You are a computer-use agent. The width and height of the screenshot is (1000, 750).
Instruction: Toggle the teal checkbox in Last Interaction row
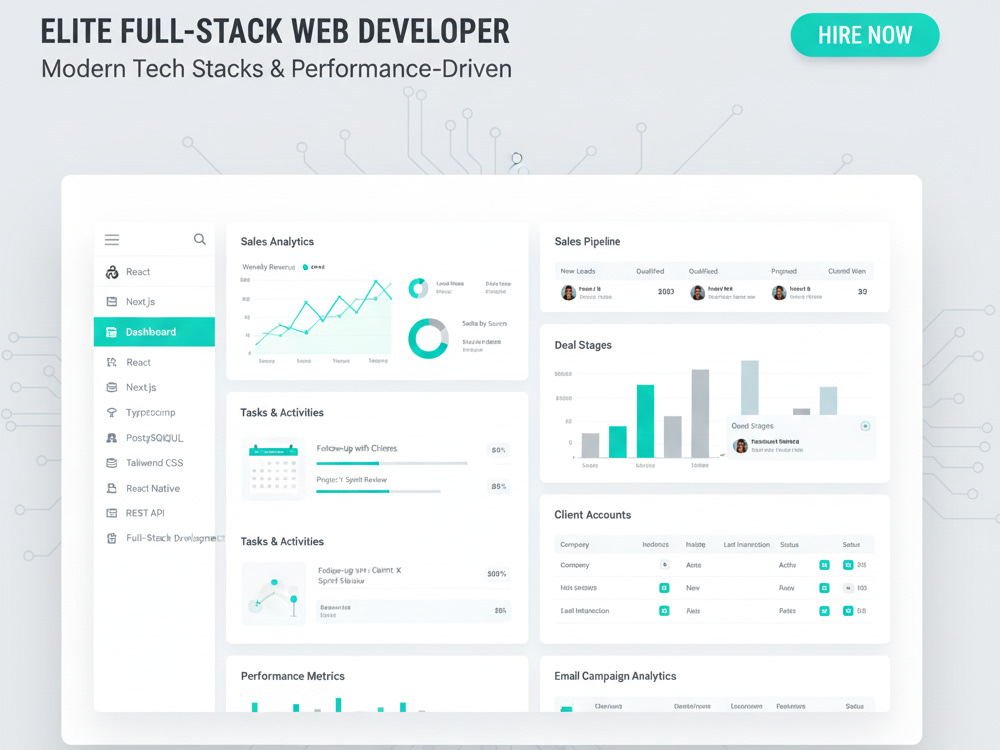tap(664, 611)
